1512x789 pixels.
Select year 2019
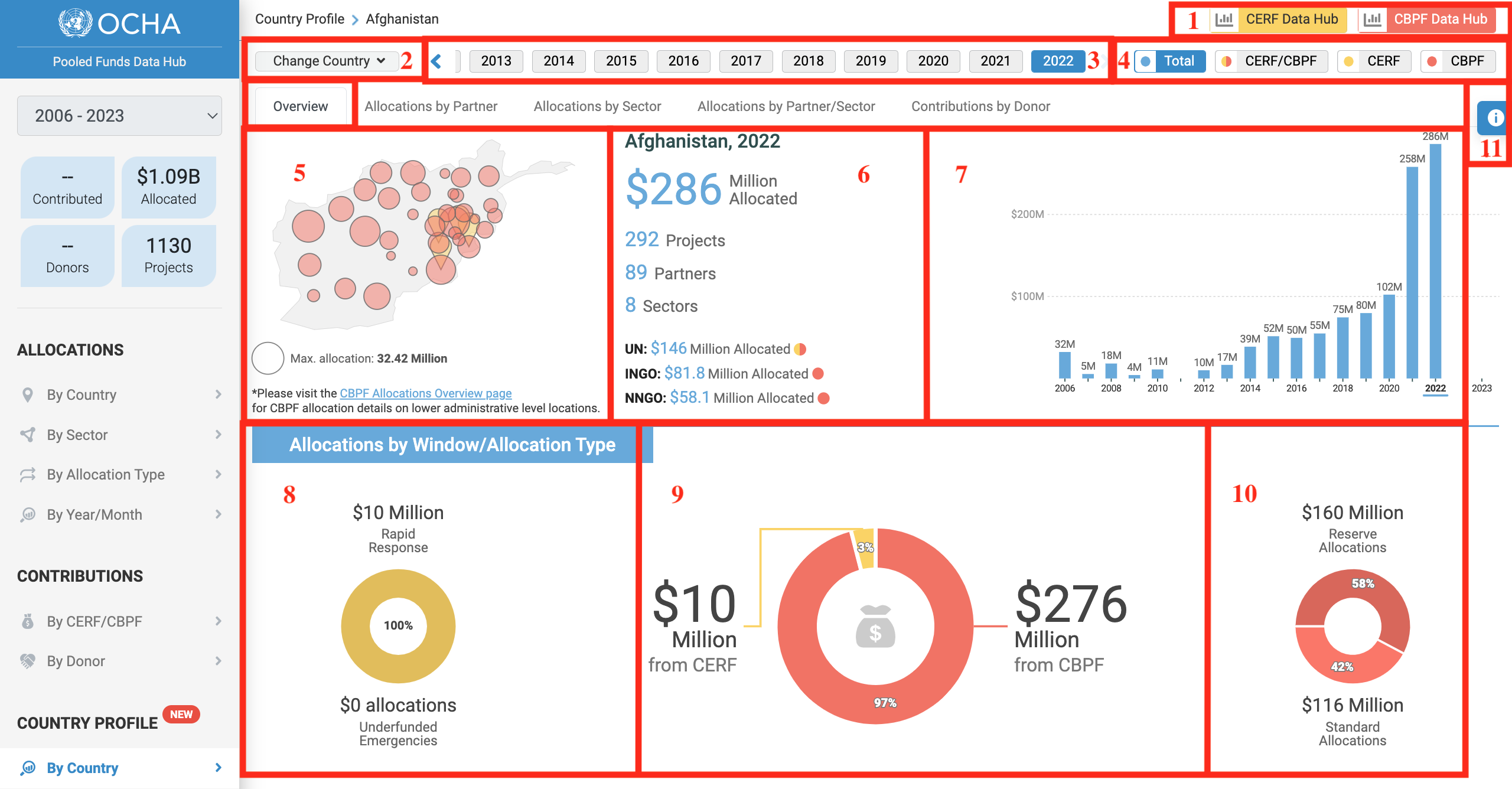point(871,61)
